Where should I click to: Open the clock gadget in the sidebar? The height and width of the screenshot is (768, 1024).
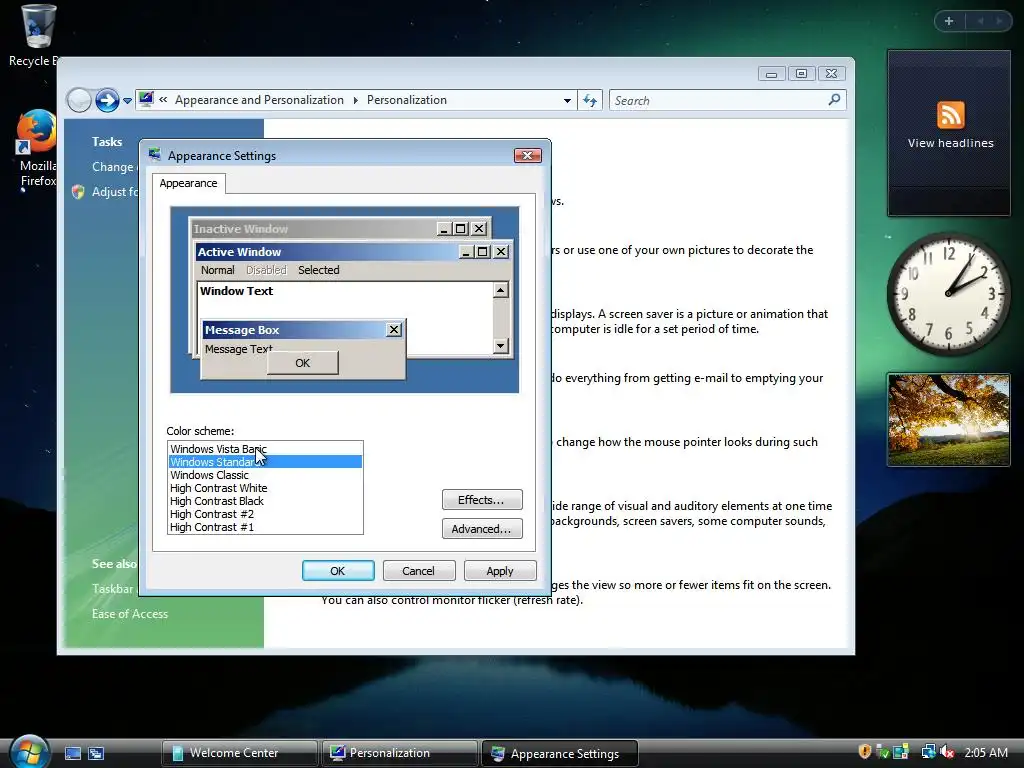pyautogui.click(x=948, y=294)
